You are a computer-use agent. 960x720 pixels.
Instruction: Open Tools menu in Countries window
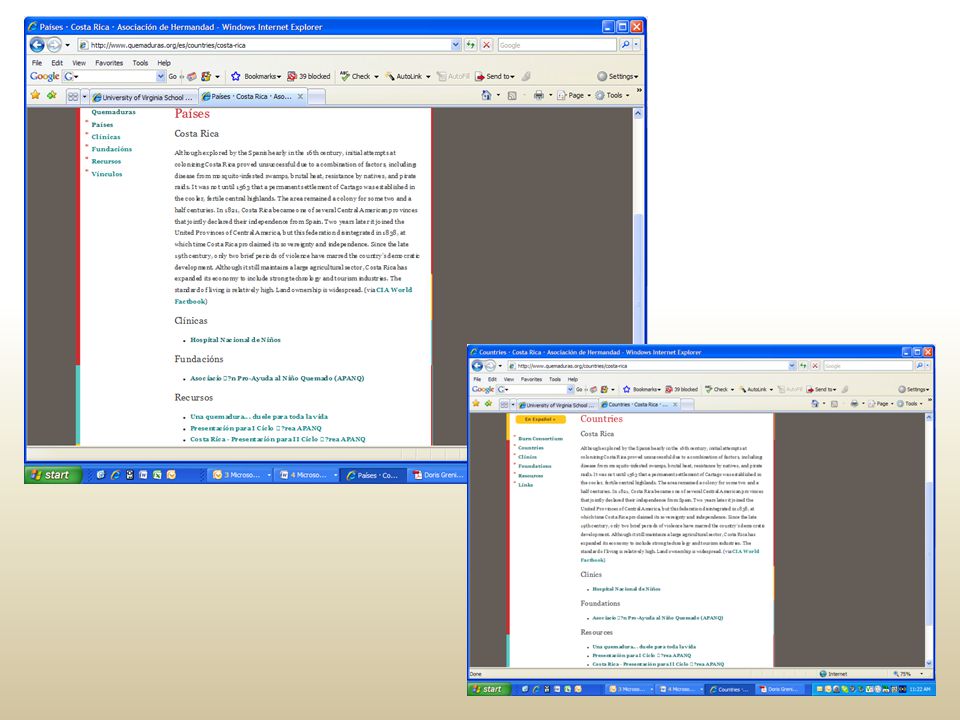pyautogui.click(x=555, y=380)
